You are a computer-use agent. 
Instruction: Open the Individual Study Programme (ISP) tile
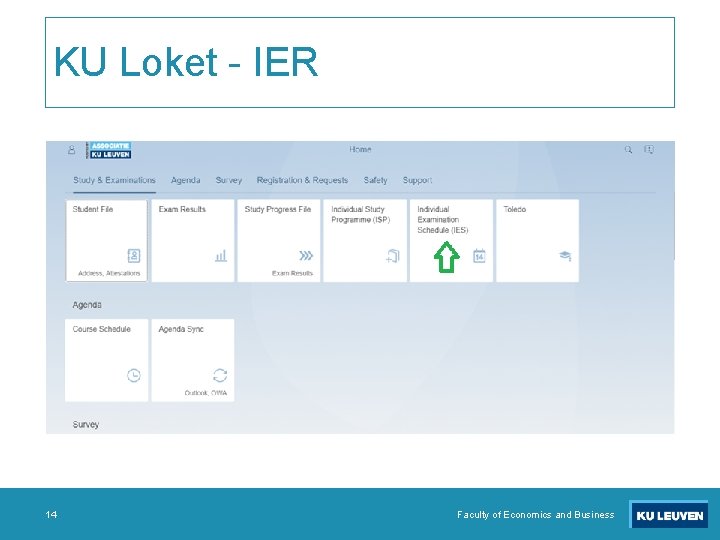[365, 241]
